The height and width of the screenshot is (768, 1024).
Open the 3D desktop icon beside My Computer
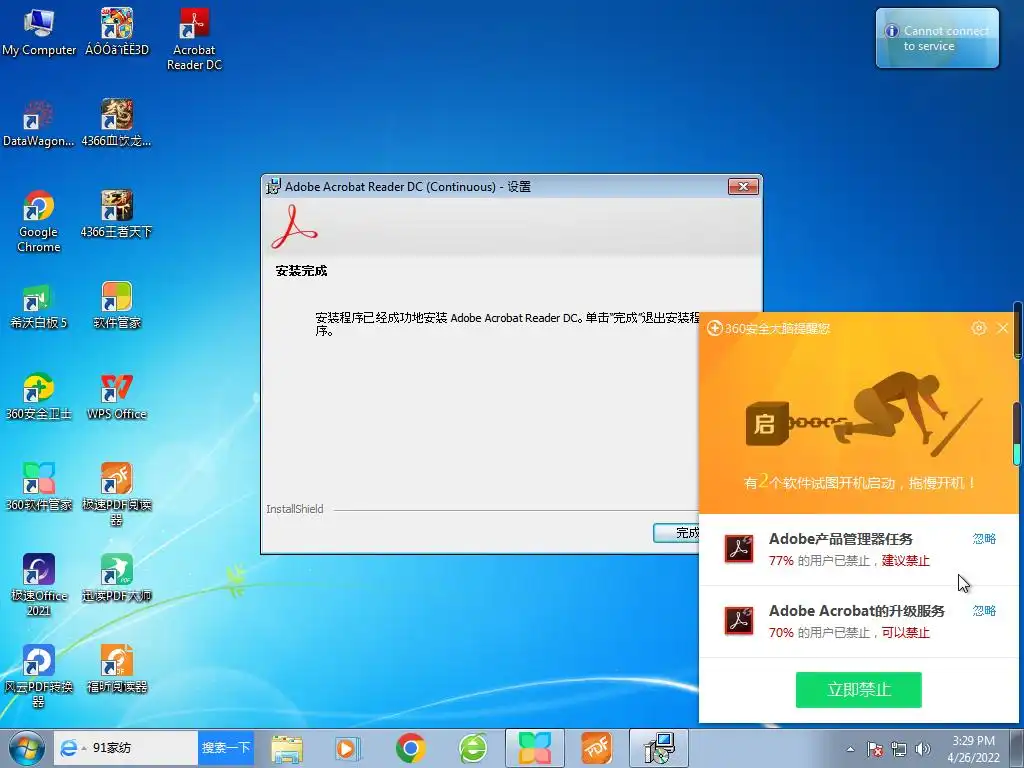pos(116,33)
